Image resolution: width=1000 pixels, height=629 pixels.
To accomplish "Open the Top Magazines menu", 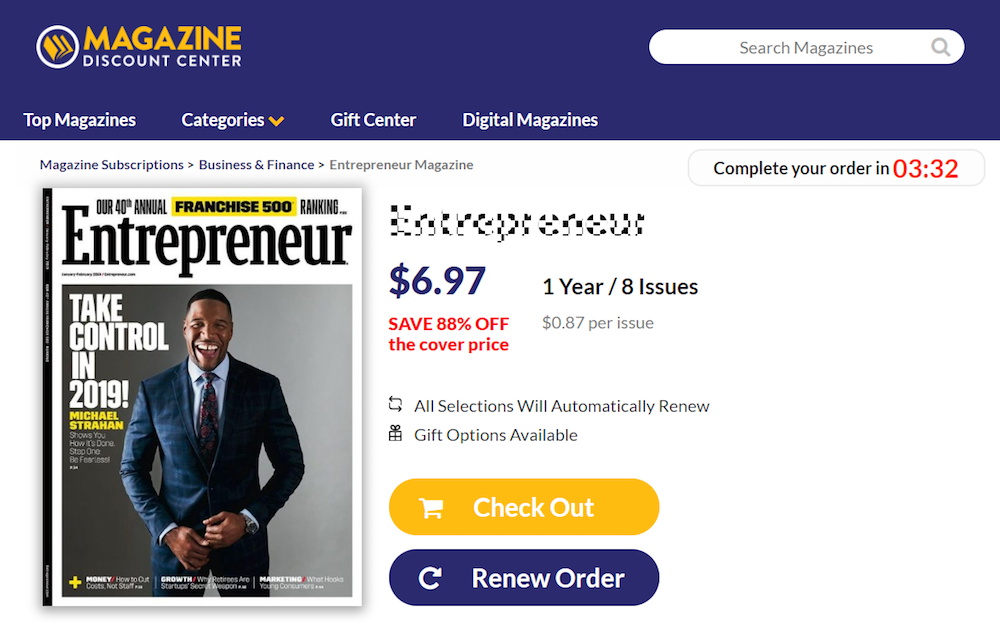I will (x=79, y=120).
